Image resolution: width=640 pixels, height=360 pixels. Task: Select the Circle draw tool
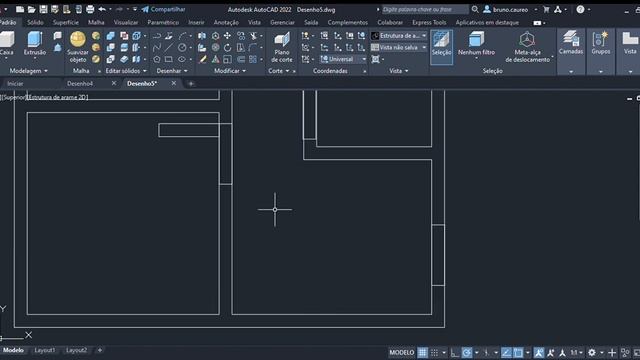(182, 48)
